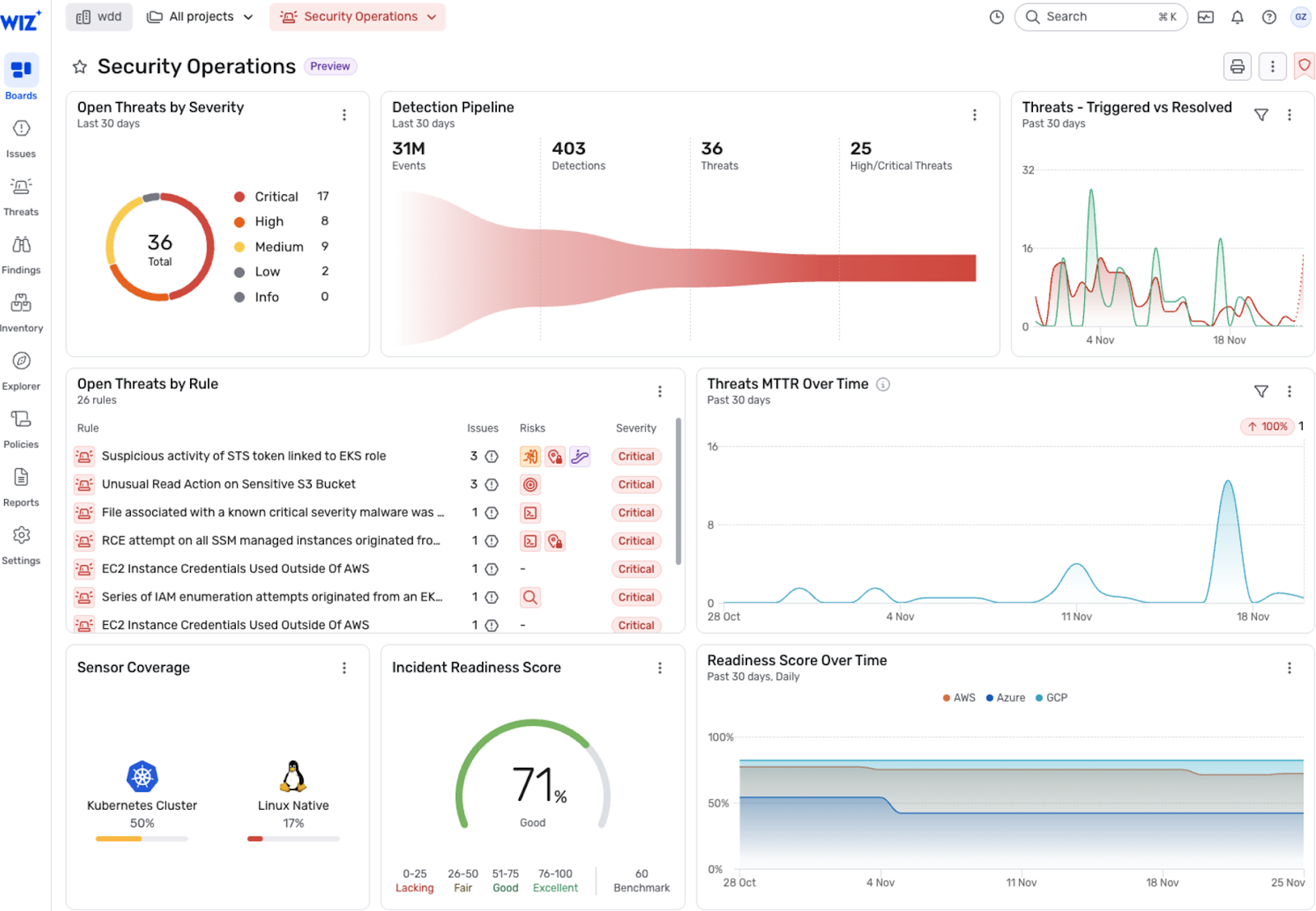The image size is (1316, 911).
Task: Toggle the Critical segment in Open Threats legend
Action: point(272,196)
